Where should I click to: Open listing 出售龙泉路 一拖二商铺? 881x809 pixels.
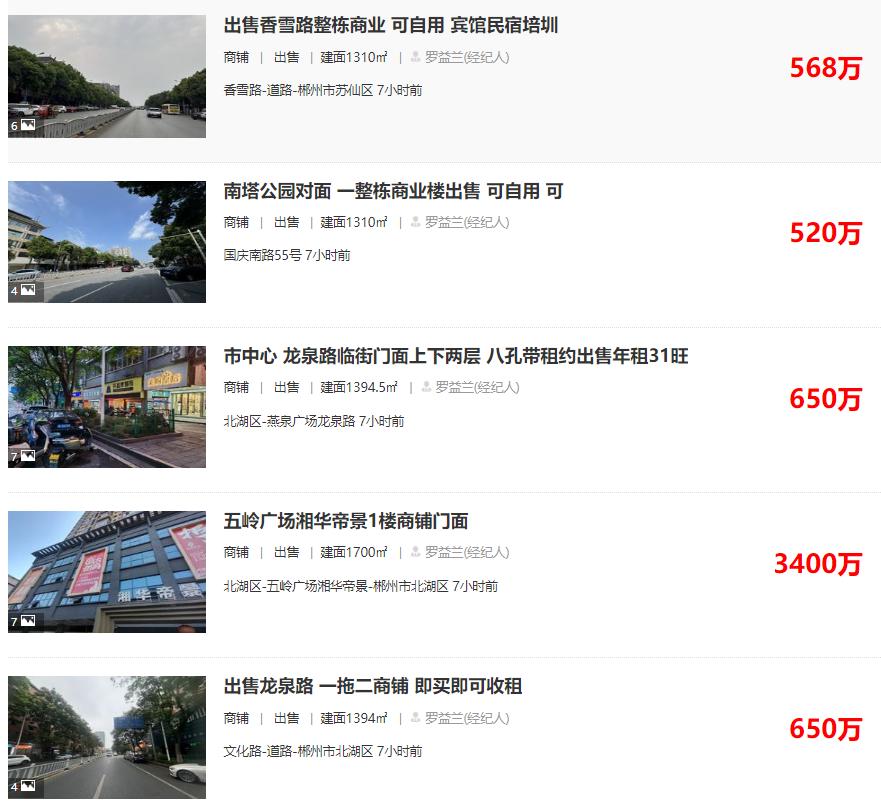click(x=373, y=686)
